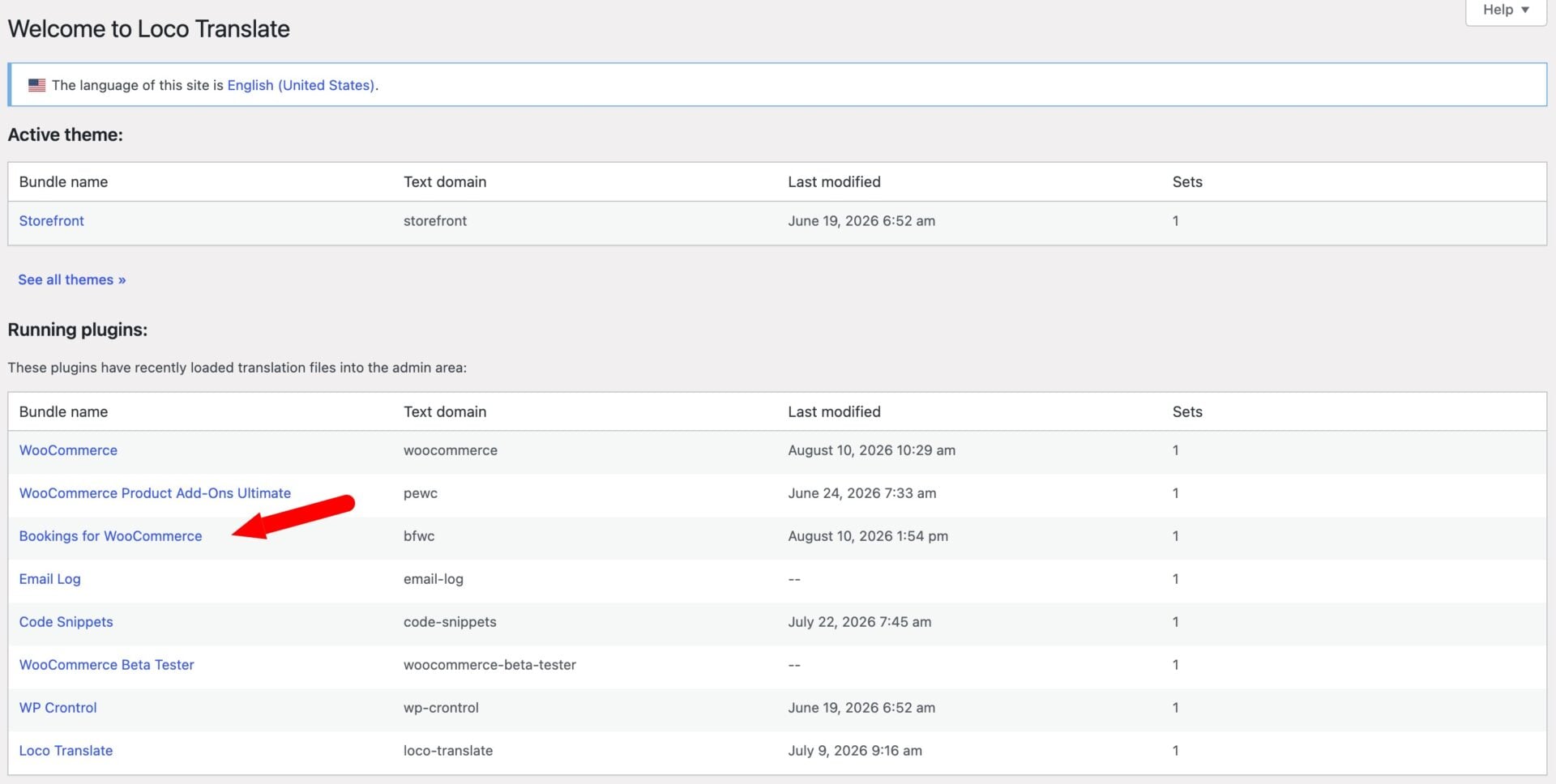
Task: Click the Sets count in the Storefront row
Action: point(1176,221)
